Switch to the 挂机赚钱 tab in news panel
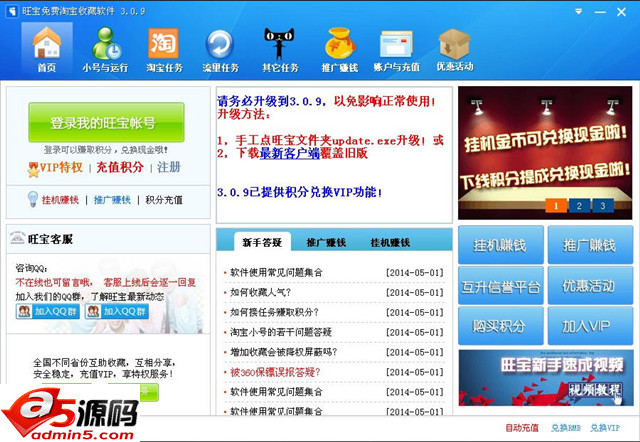 coord(390,242)
